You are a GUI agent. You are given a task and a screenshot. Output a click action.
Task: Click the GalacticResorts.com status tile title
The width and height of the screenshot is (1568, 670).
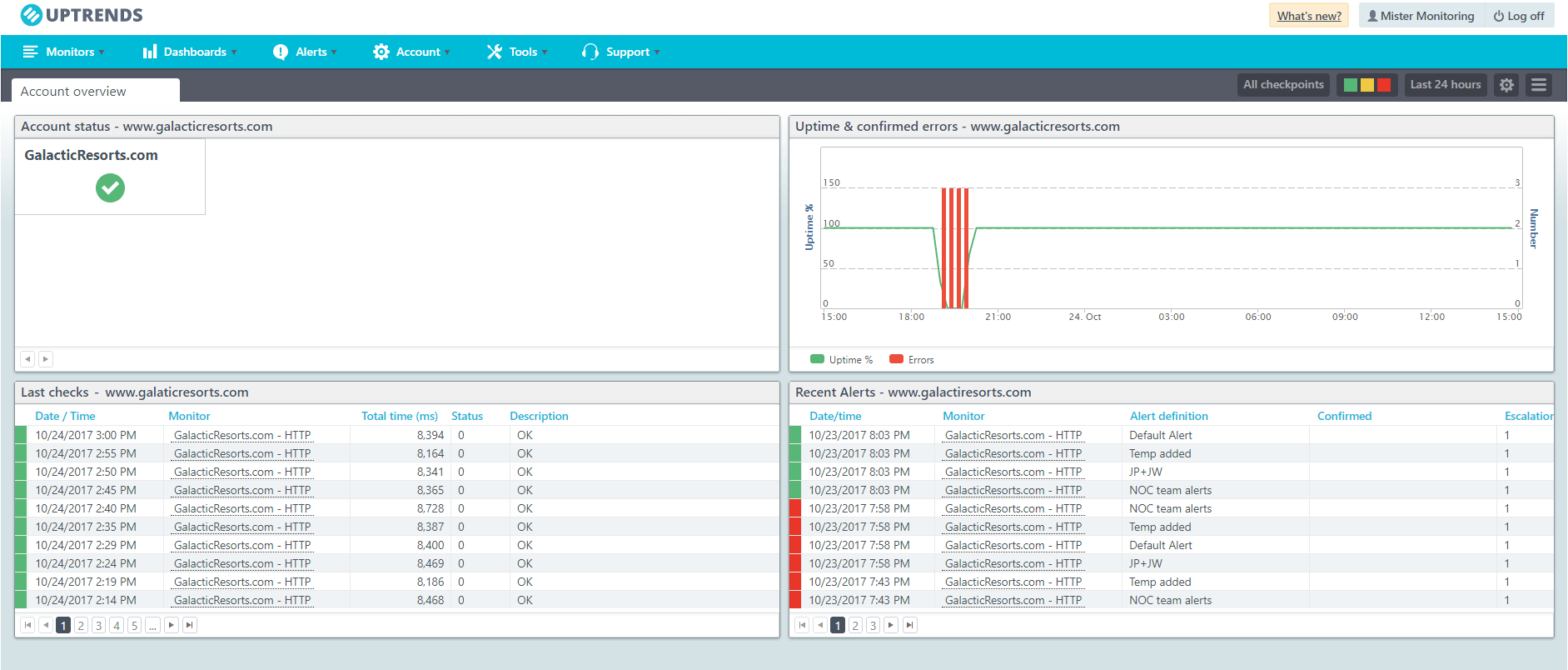(91, 155)
